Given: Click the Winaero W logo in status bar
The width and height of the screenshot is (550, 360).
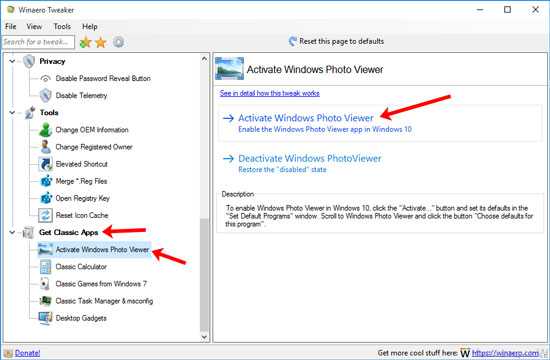Looking at the screenshot, I should pos(465,353).
